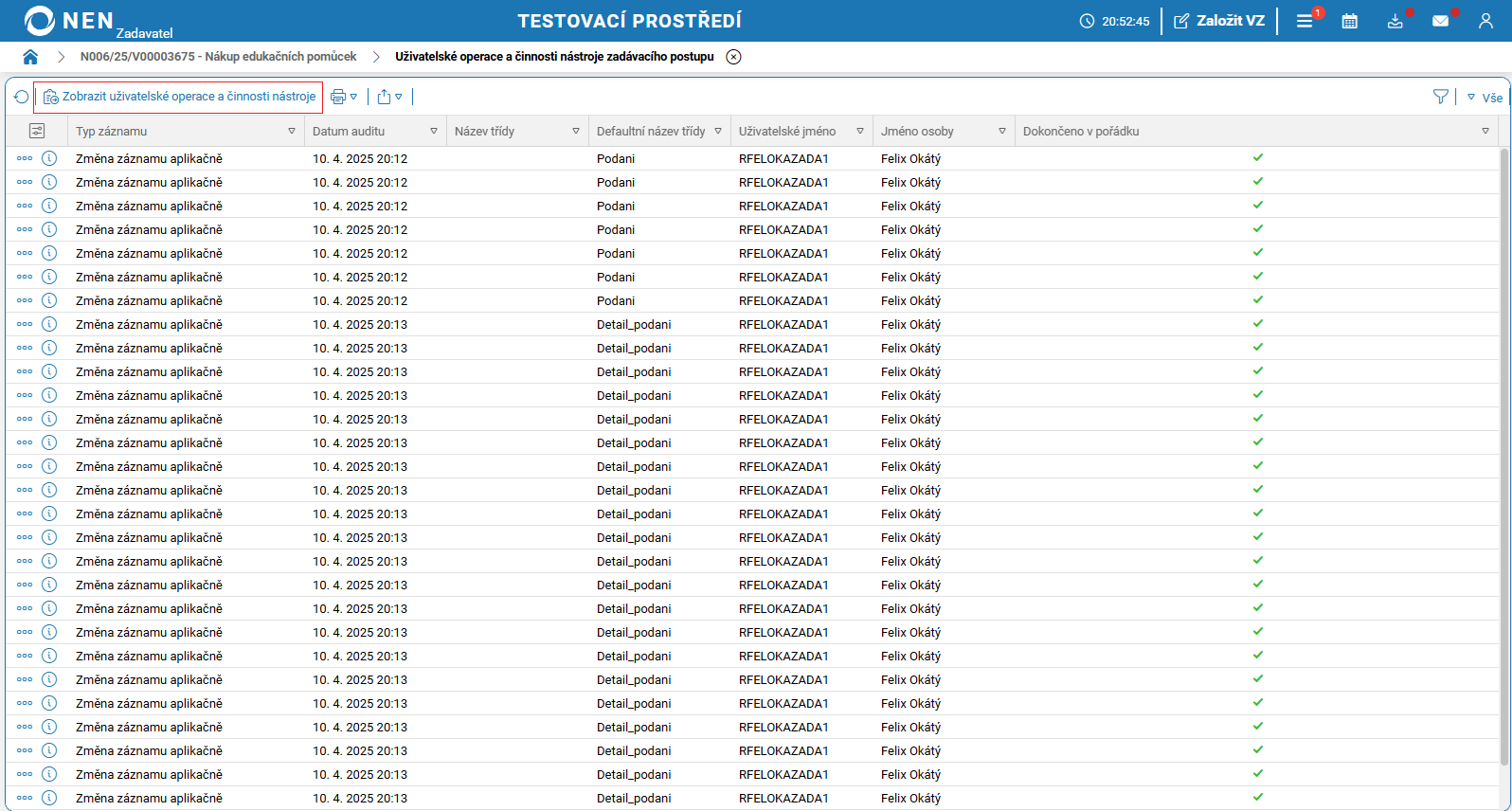
Task: Click the Založit VZ button
Action: pyautogui.click(x=1219, y=21)
